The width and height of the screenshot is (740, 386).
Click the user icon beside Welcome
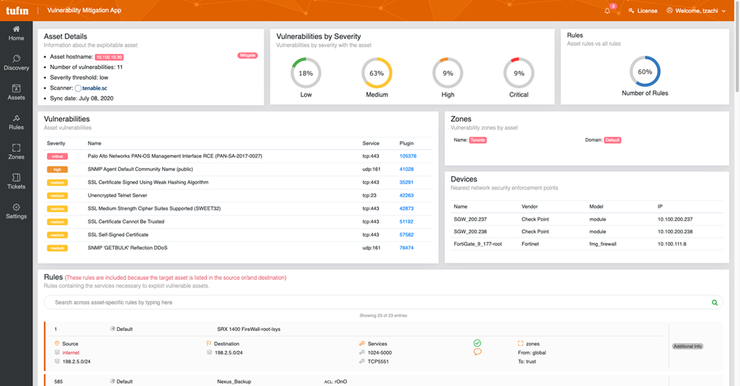click(669, 10)
